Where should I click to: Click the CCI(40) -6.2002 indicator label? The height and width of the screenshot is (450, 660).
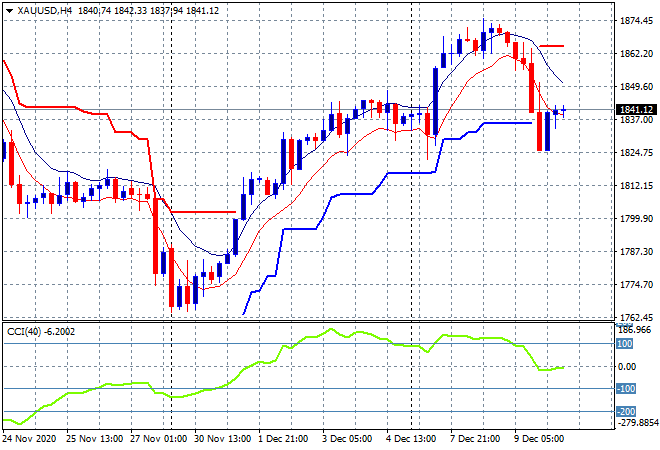coord(41,332)
